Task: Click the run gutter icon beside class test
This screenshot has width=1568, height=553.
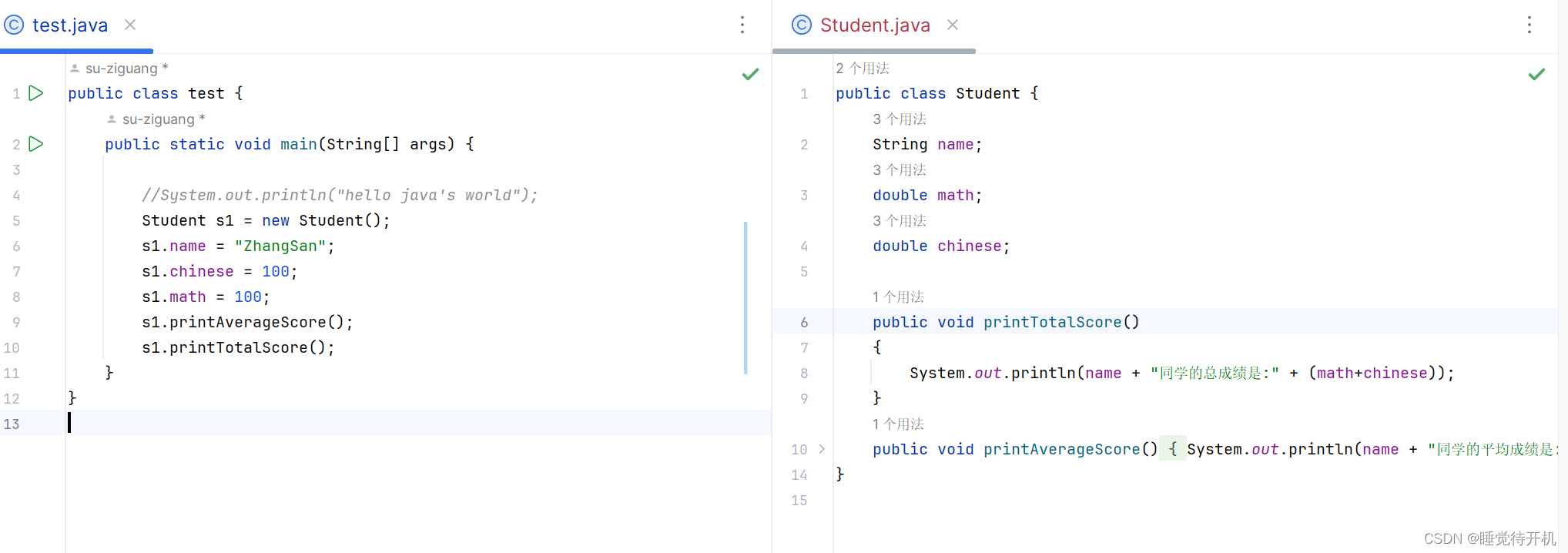Action: (x=35, y=93)
